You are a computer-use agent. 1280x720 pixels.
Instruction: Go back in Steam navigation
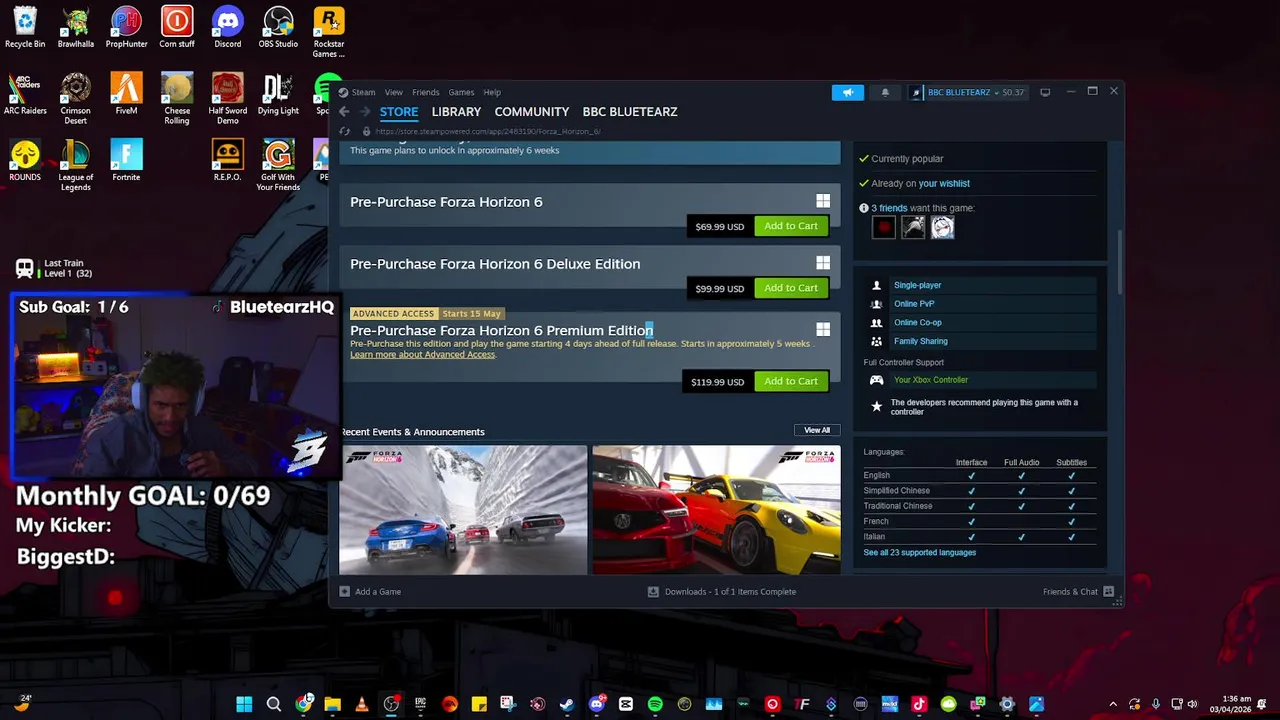344,112
